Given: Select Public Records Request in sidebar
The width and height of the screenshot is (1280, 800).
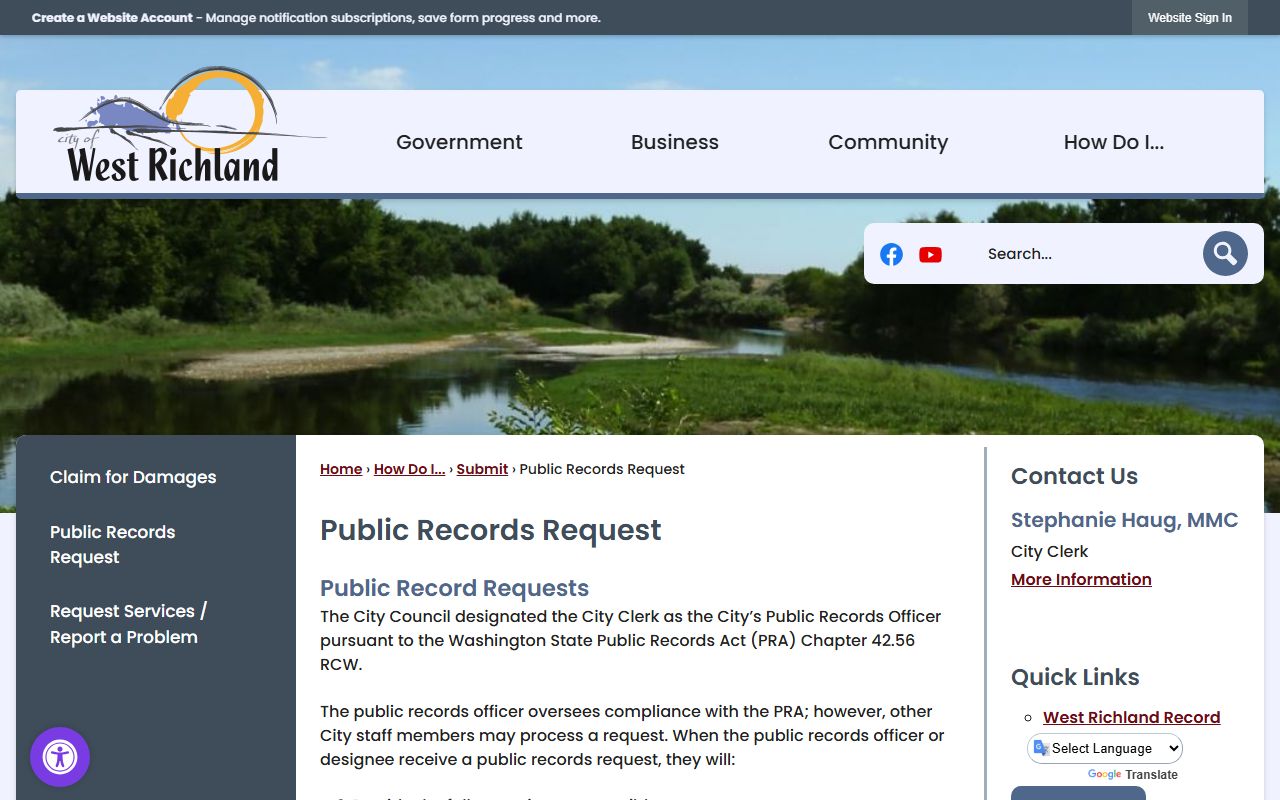Looking at the screenshot, I should [112, 544].
